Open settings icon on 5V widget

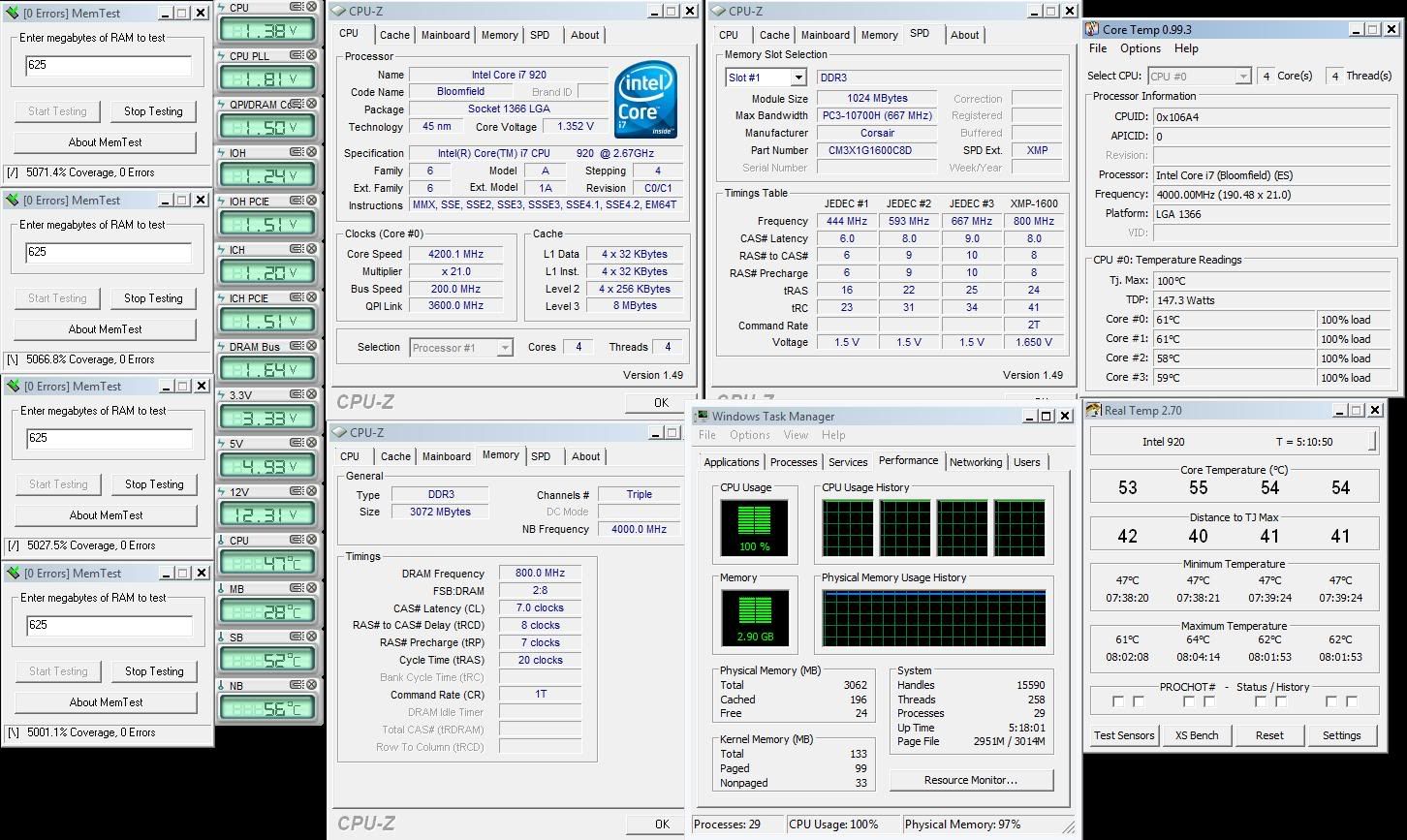(x=297, y=443)
